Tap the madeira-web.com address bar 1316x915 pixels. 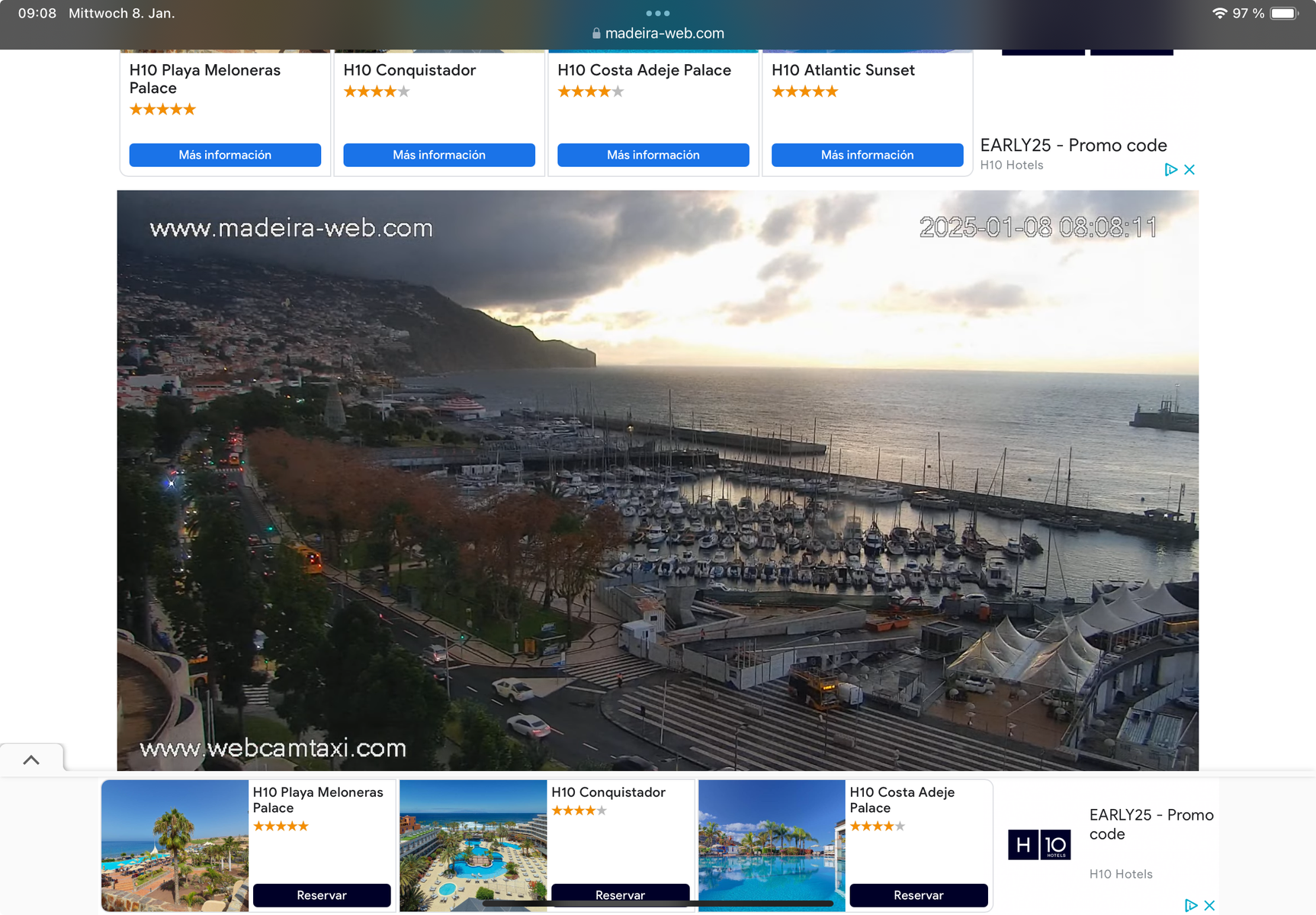tap(664, 34)
